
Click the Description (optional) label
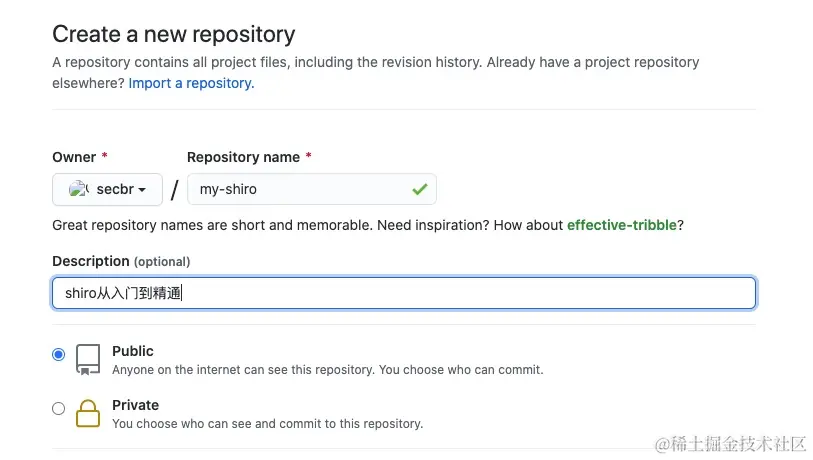[x=121, y=261]
